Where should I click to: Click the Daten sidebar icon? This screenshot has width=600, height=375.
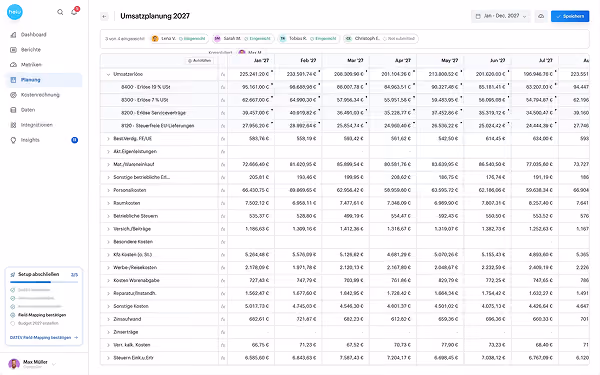(x=13, y=110)
